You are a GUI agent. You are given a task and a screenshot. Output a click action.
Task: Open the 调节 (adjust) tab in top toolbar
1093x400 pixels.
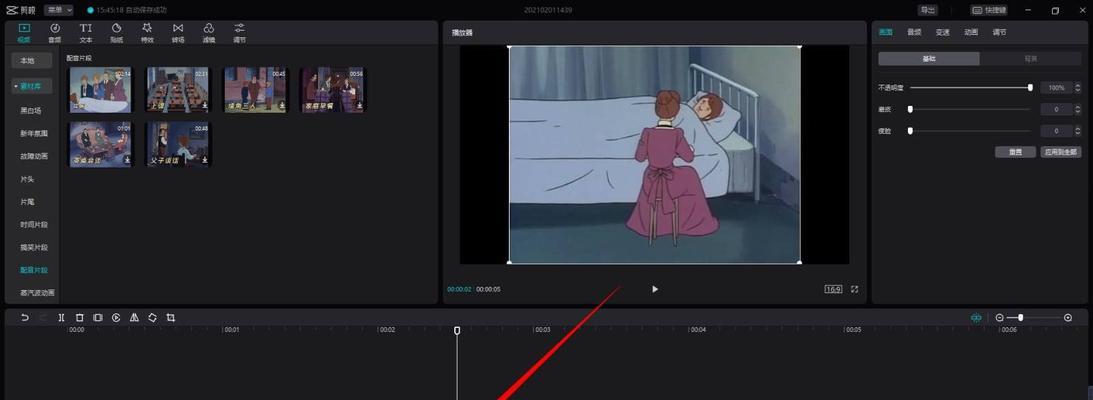pos(239,32)
